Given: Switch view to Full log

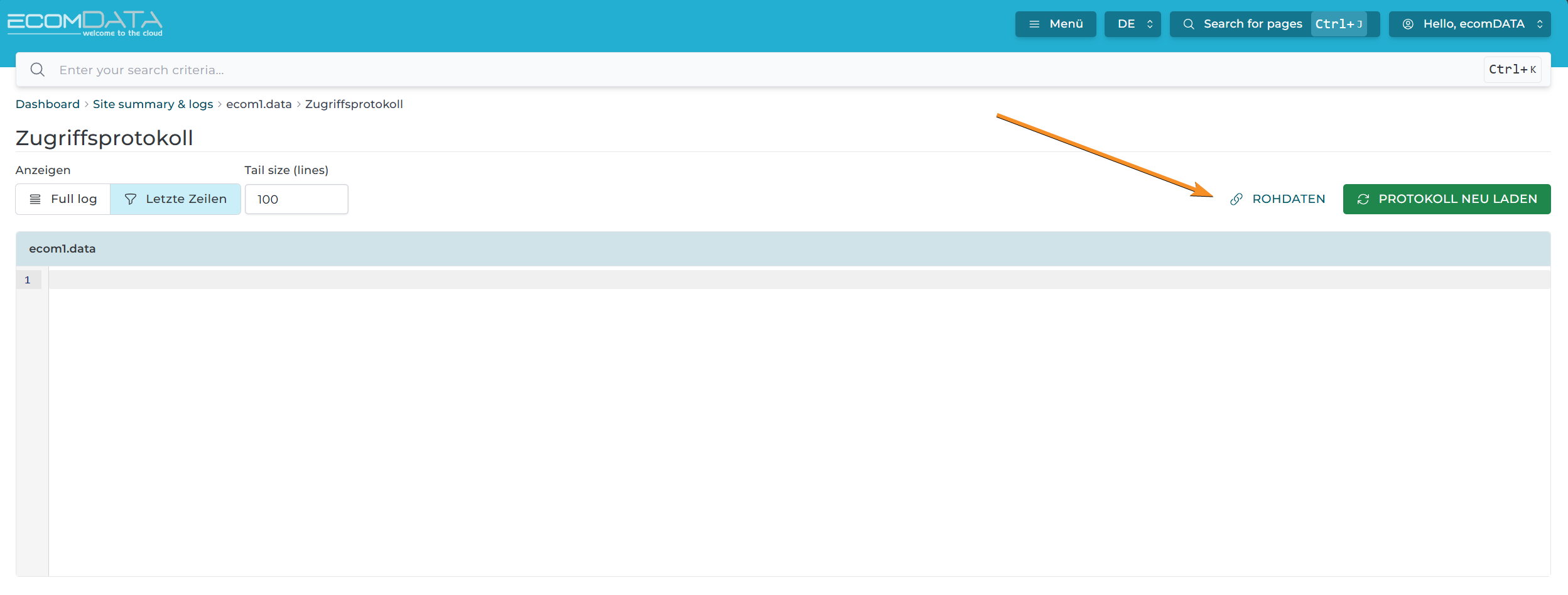Looking at the screenshot, I should (x=63, y=199).
